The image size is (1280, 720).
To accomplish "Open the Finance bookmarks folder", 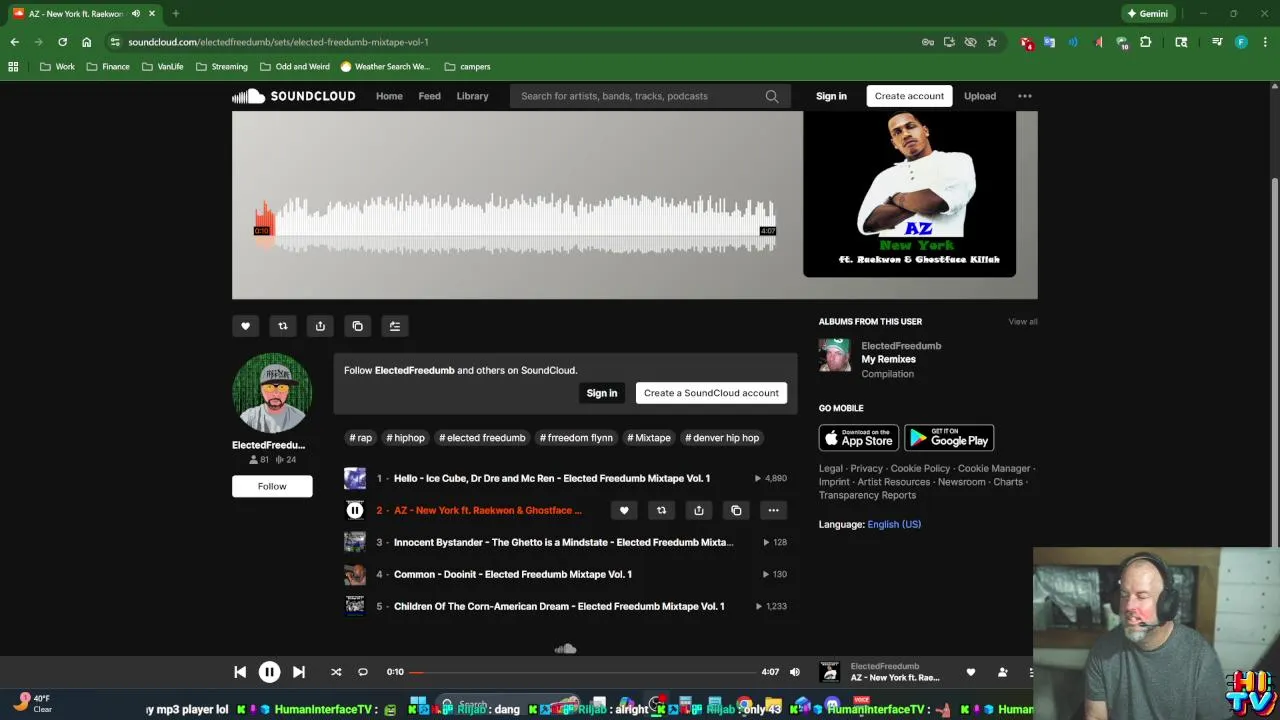I will pos(107,67).
